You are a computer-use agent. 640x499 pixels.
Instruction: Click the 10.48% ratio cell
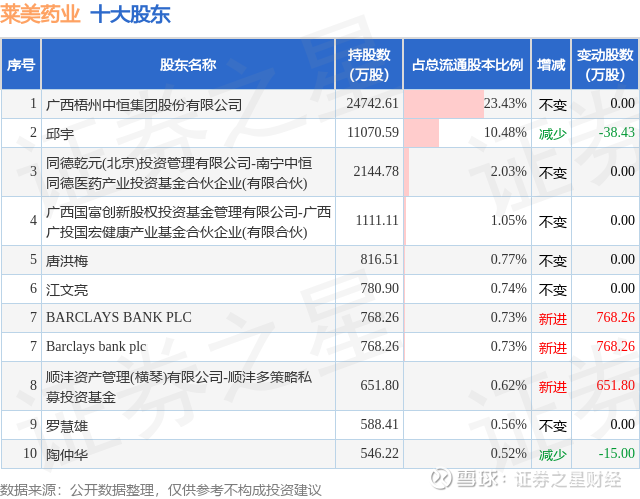(467, 133)
